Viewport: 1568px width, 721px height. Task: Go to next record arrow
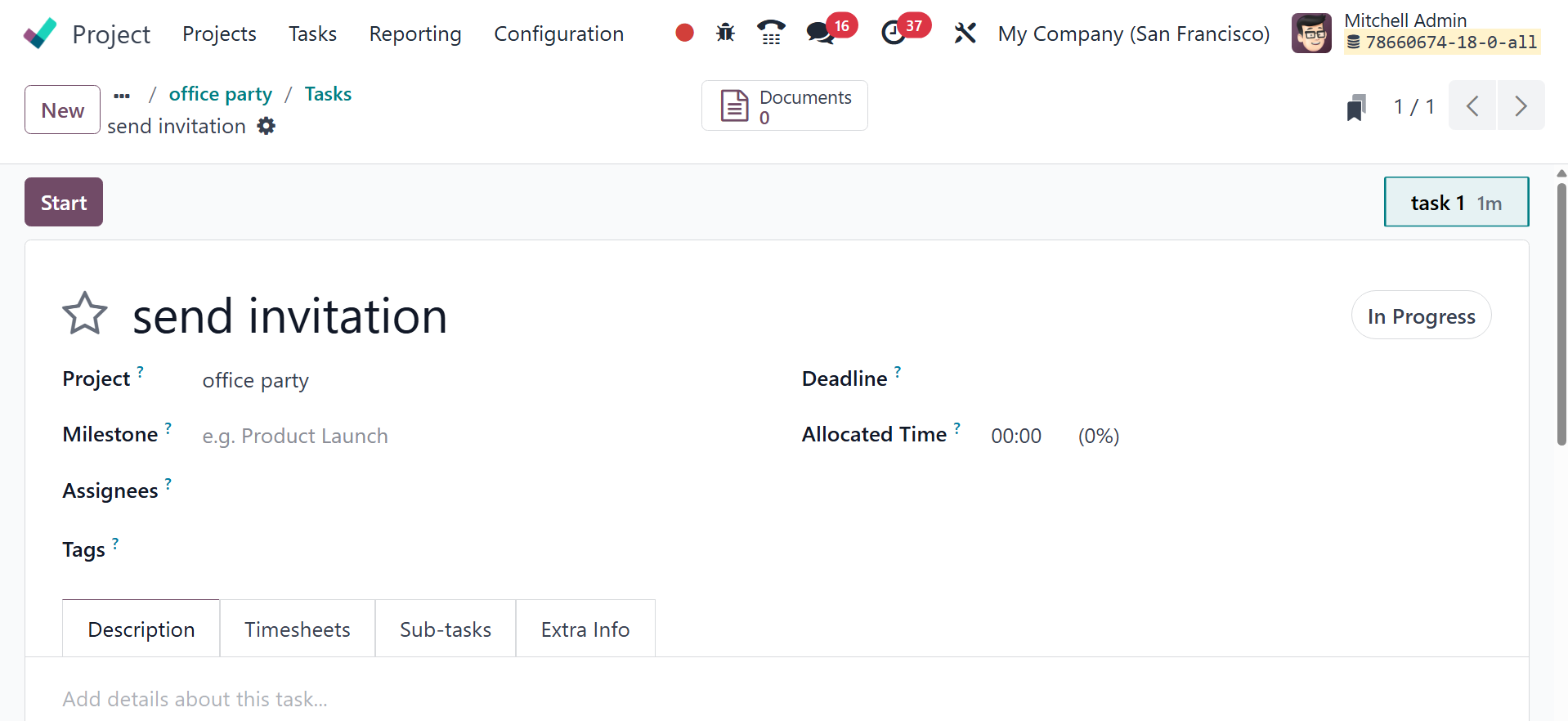(1520, 106)
